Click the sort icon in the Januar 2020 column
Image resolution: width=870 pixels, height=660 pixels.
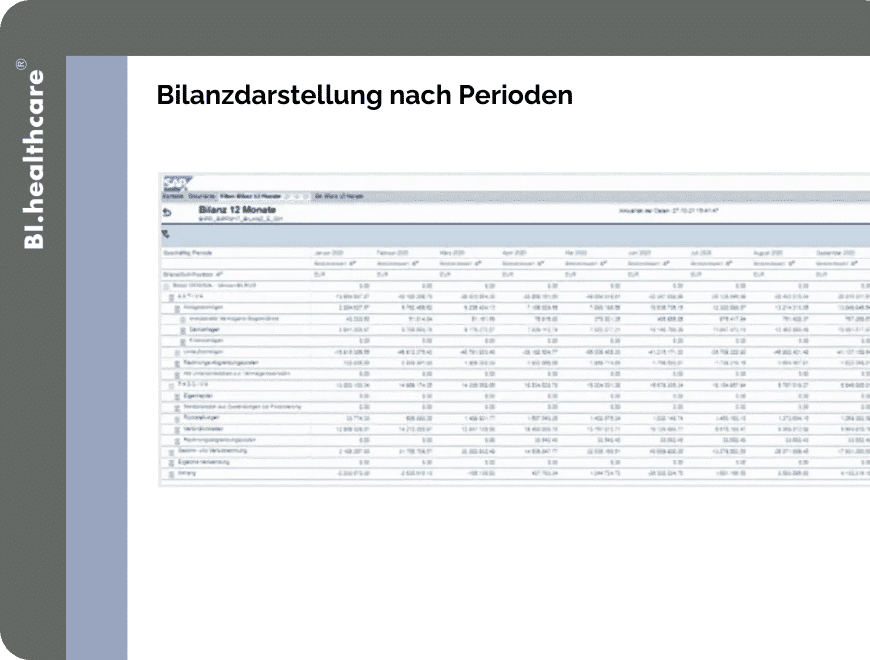coord(353,263)
